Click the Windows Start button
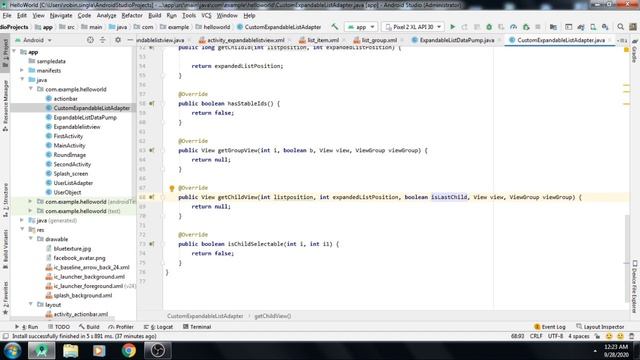Image resolution: width=640 pixels, height=360 pixels. point(12,351)
